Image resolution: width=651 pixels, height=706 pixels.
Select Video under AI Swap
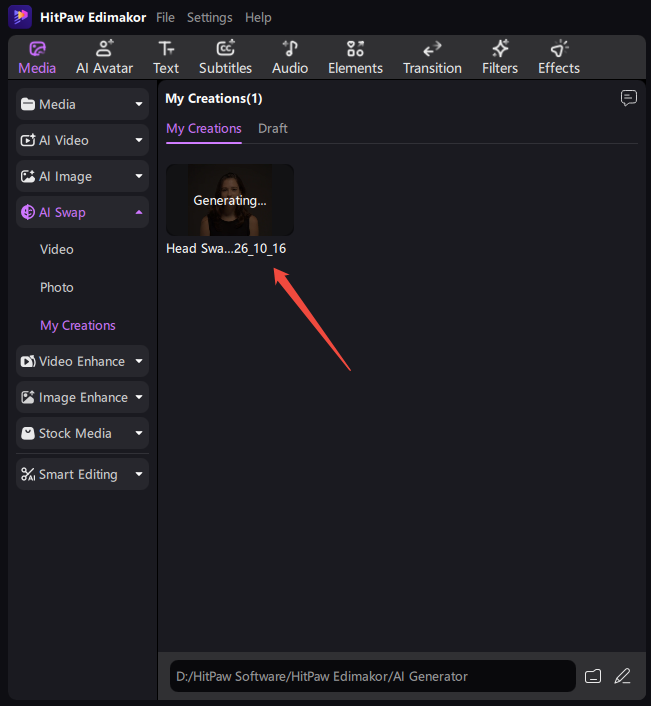pos(57,249)
